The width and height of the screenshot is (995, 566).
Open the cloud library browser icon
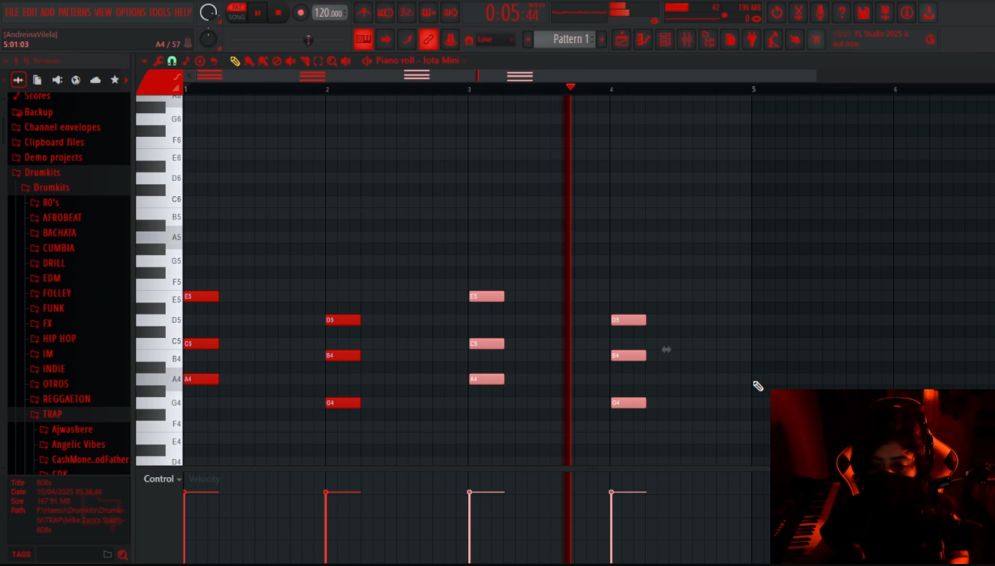coord(95,80)
